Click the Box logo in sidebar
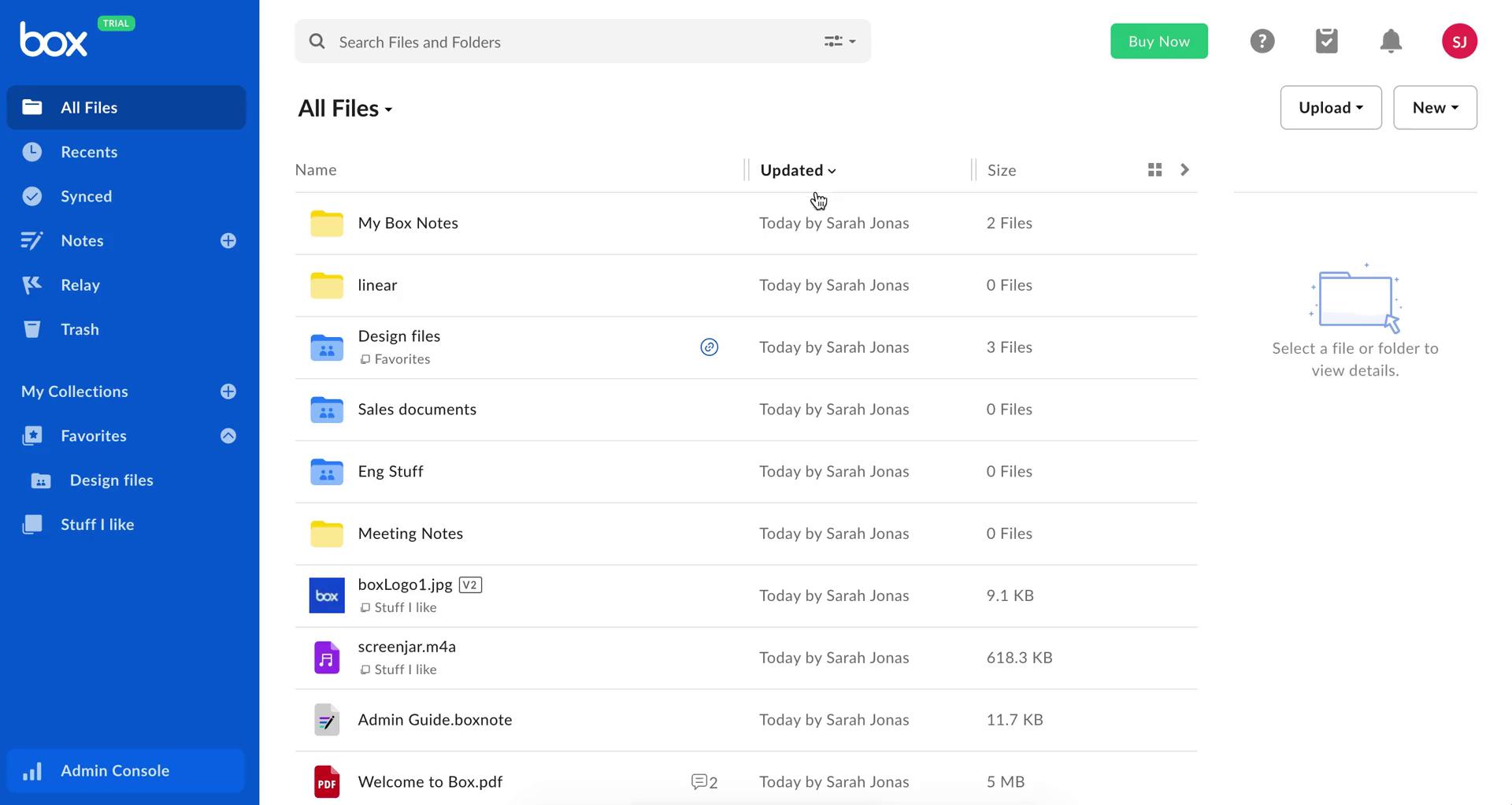The height and width of the screenshot is (805, 1512). pyautogui.click(x=54, y=39)
